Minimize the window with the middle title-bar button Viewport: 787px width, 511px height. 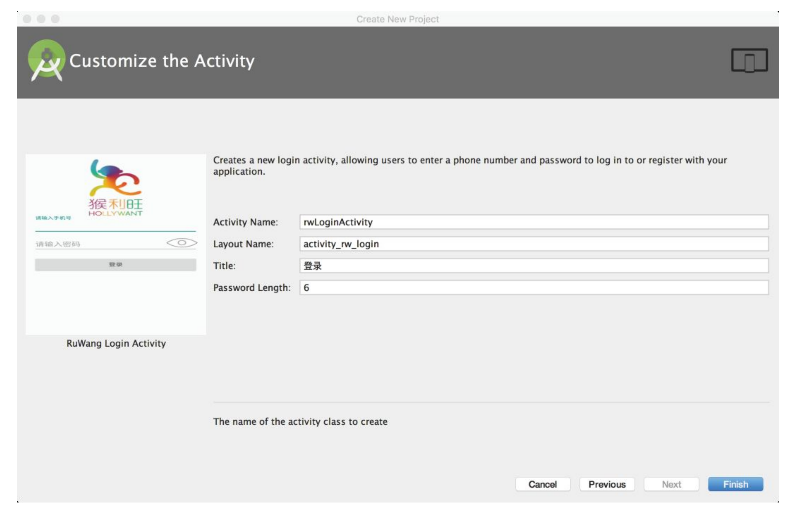point(41,19)
